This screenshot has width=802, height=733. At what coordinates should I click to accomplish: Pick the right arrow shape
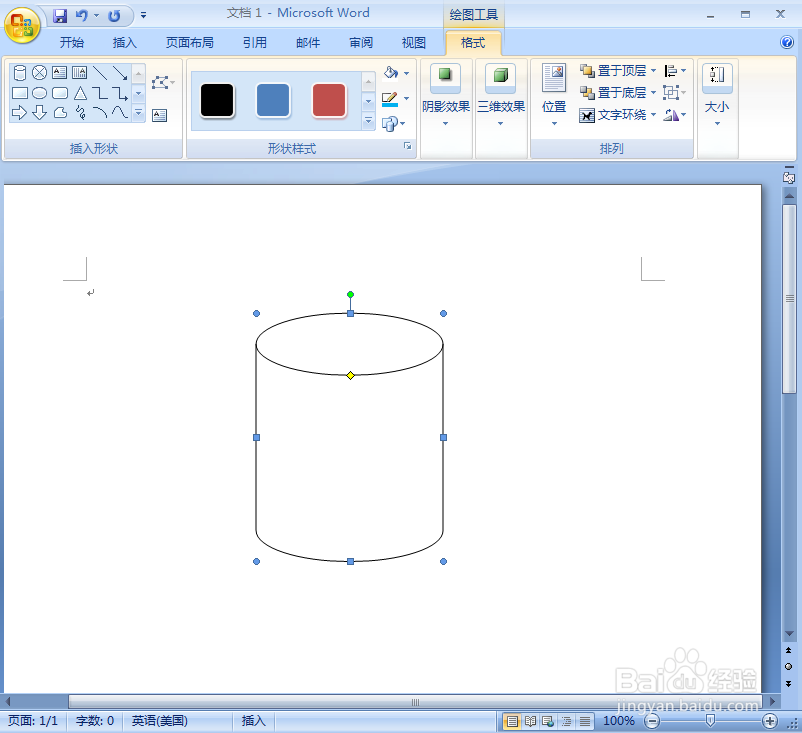19,113
